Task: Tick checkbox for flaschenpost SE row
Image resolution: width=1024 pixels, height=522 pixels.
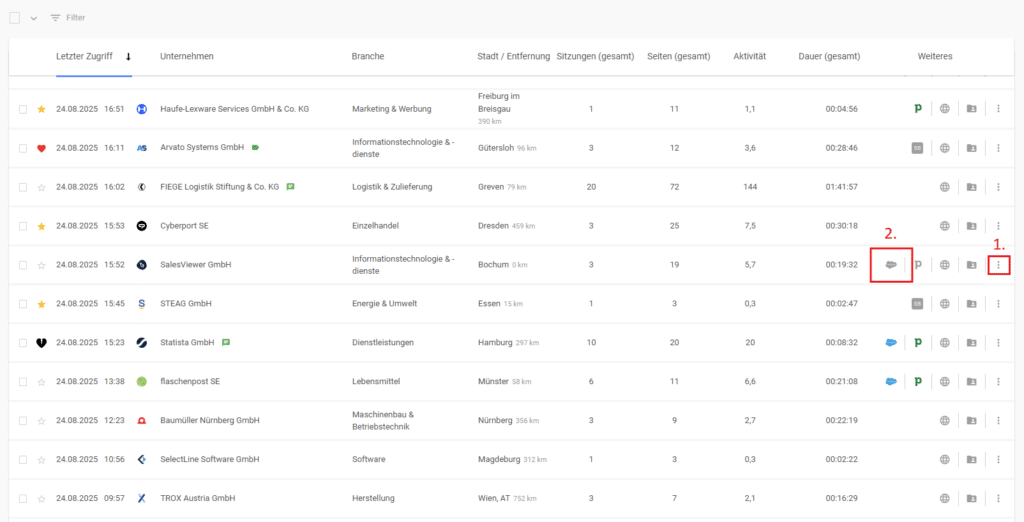Action: click(23, 382)
